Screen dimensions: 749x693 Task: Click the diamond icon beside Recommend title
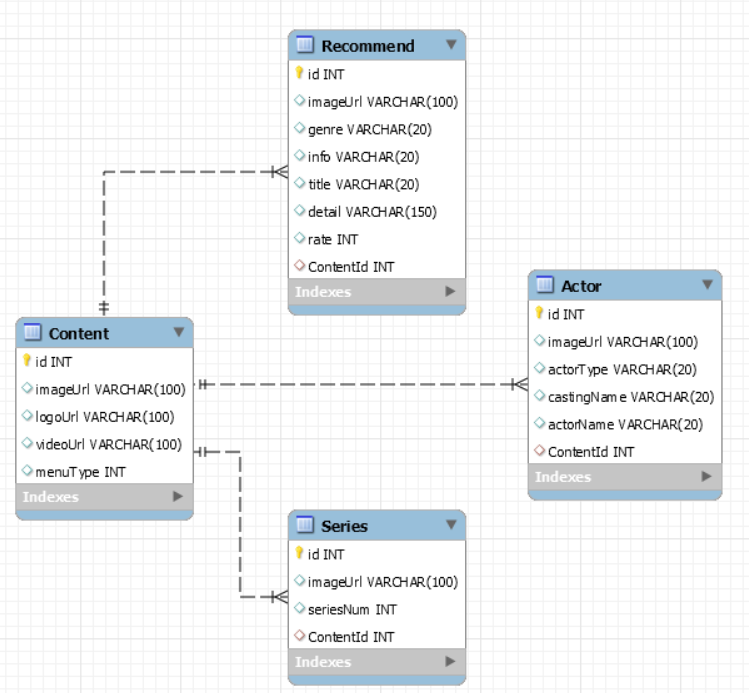[300, 183]
